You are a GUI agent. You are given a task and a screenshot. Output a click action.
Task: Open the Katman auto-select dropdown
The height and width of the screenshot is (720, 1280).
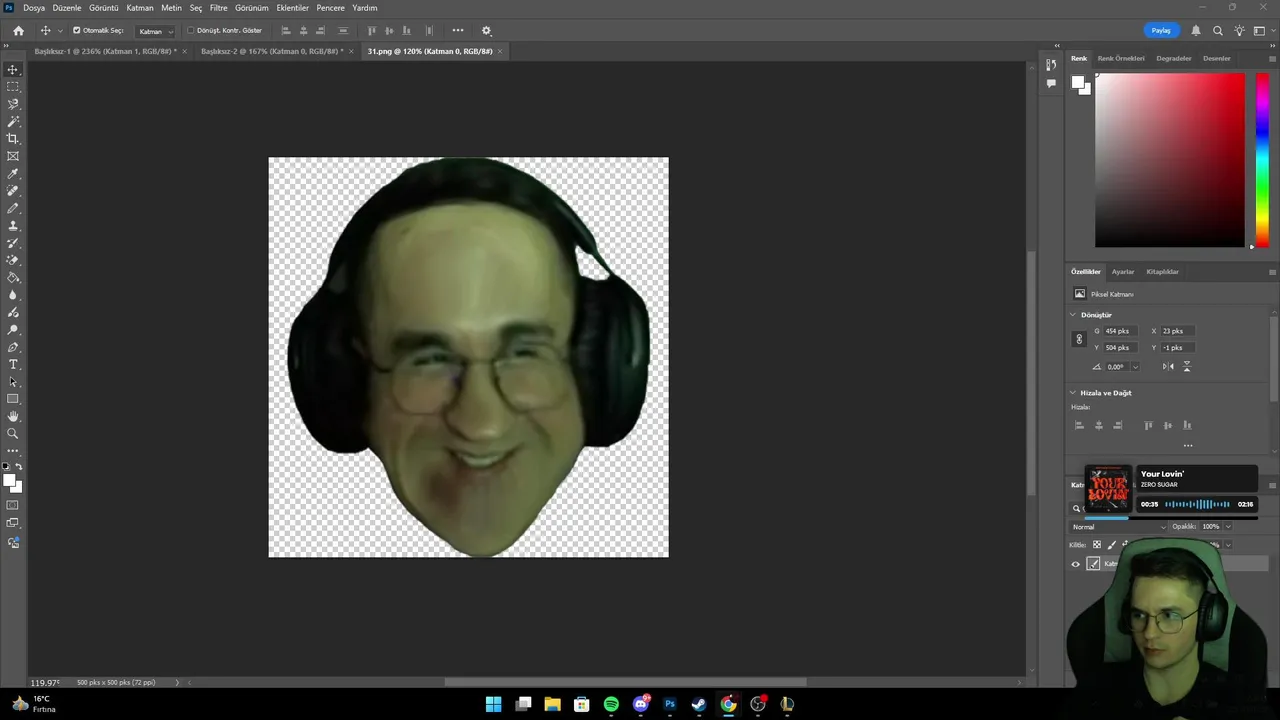tap(156, 31)
